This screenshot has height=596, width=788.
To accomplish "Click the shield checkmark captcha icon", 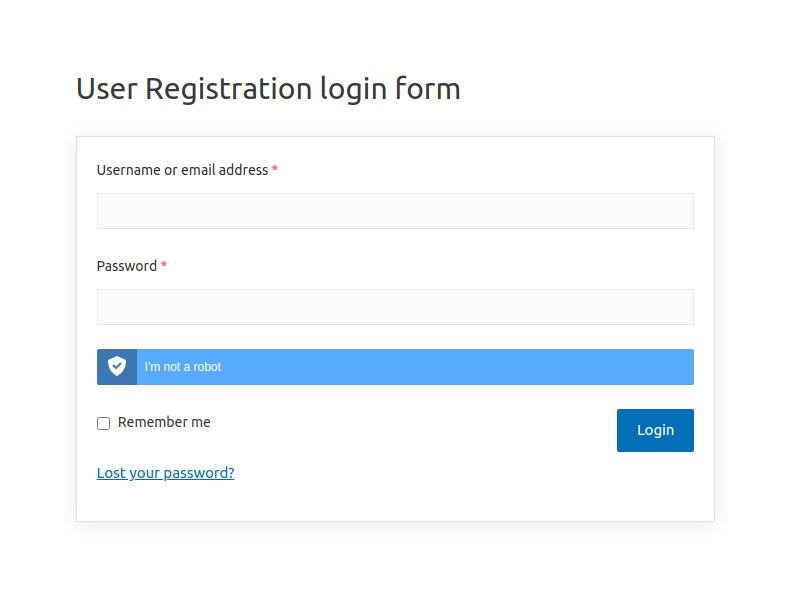I will coord(117,367).
